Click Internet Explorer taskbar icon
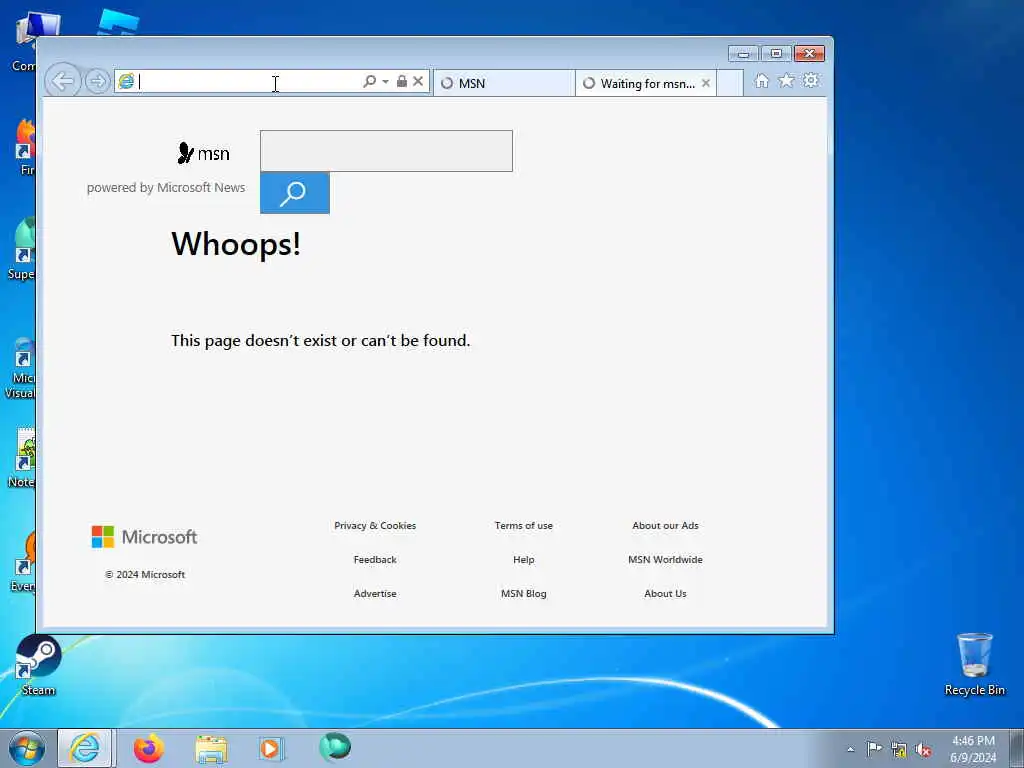 coord(85,748)
